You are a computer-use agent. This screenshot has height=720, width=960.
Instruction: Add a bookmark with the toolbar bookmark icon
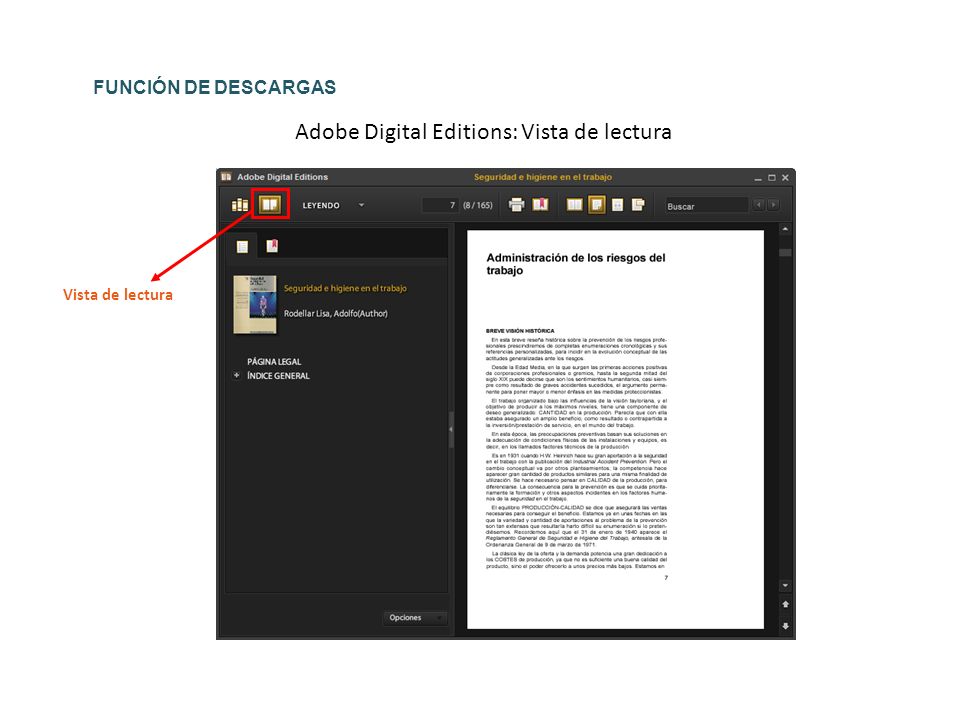point(540,204)
